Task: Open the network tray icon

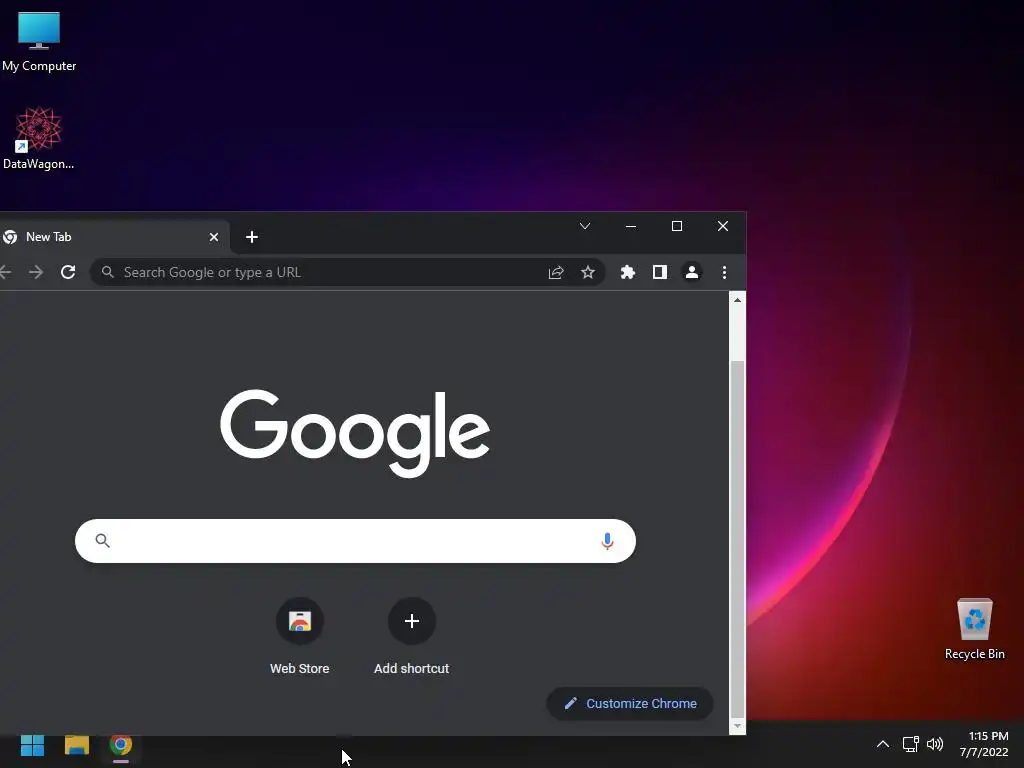Action: [x=910, y=744]
